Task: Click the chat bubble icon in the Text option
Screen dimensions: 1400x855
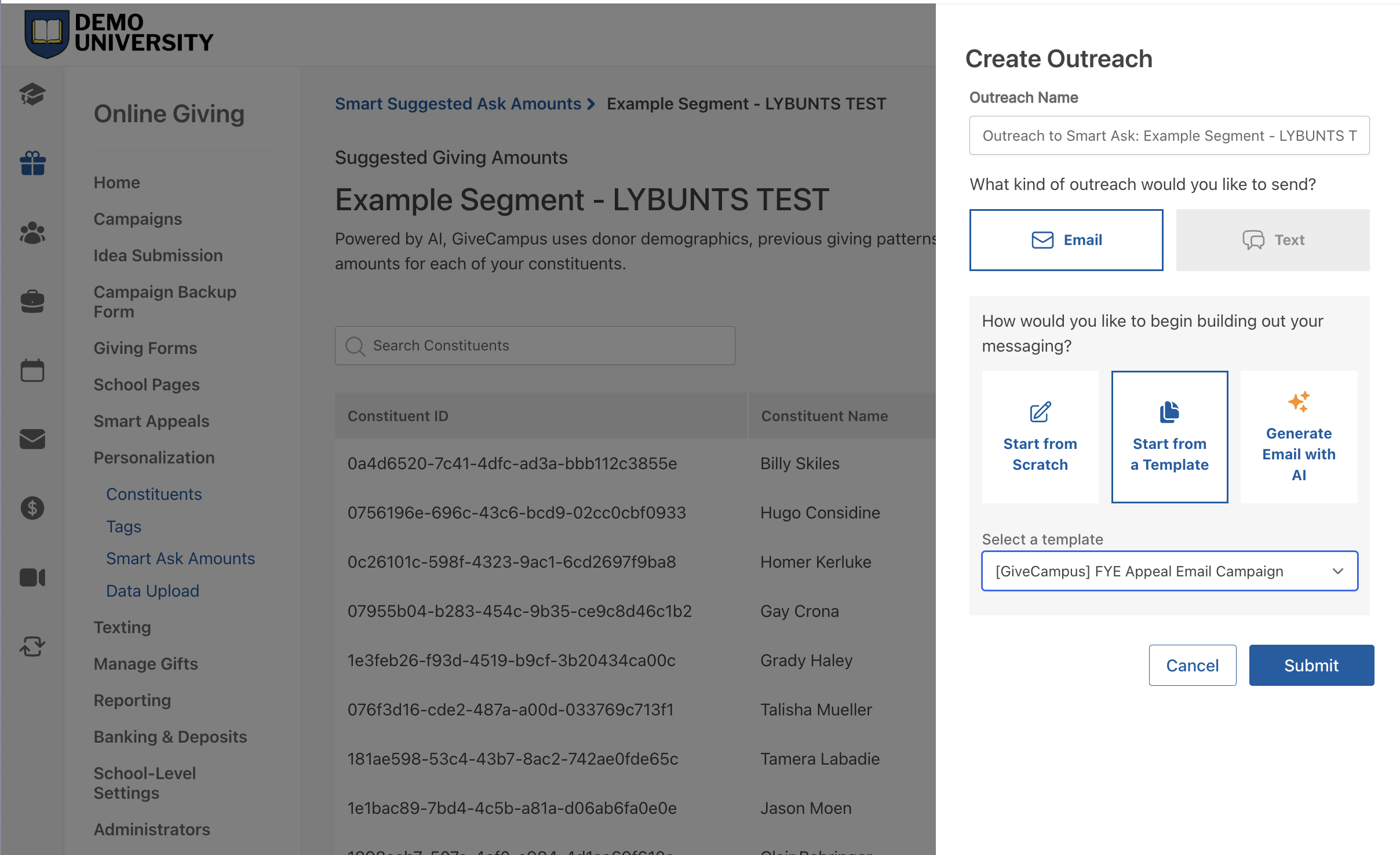Action: [x=1253, y=240]
